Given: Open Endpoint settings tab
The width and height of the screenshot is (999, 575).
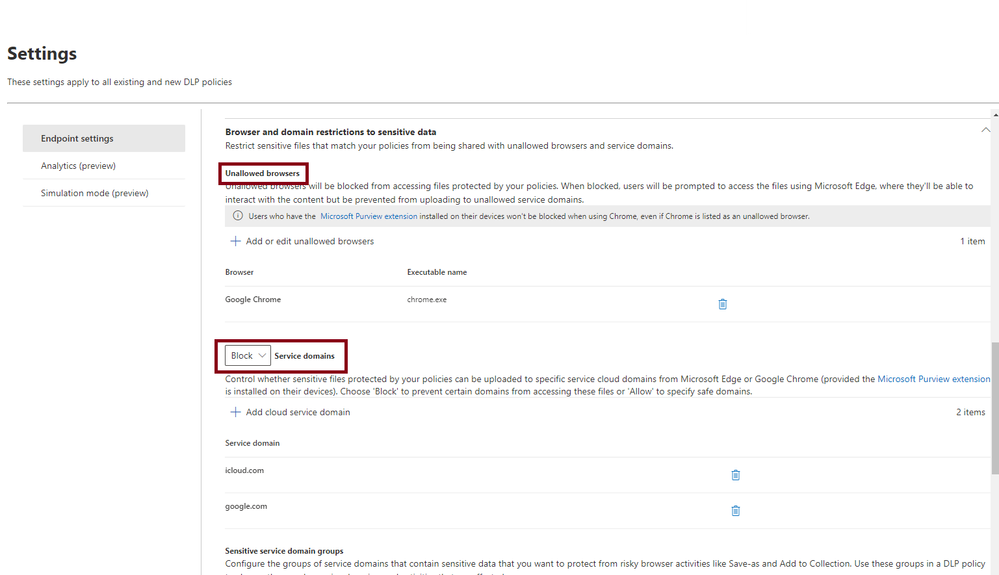Looking at the screenshot, I should pos(104,138).
